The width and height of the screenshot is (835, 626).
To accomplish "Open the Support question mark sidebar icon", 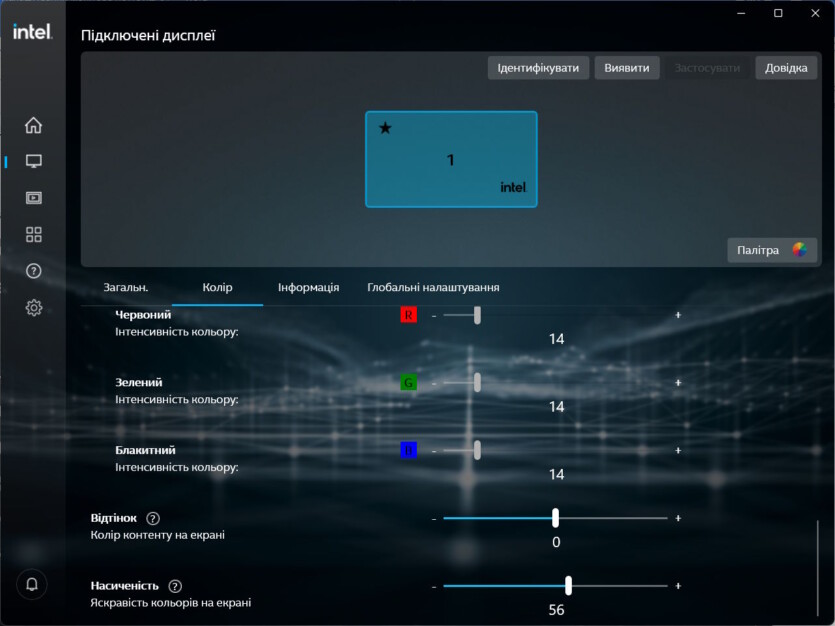I will pyautogui.click(x=33, y=271).
